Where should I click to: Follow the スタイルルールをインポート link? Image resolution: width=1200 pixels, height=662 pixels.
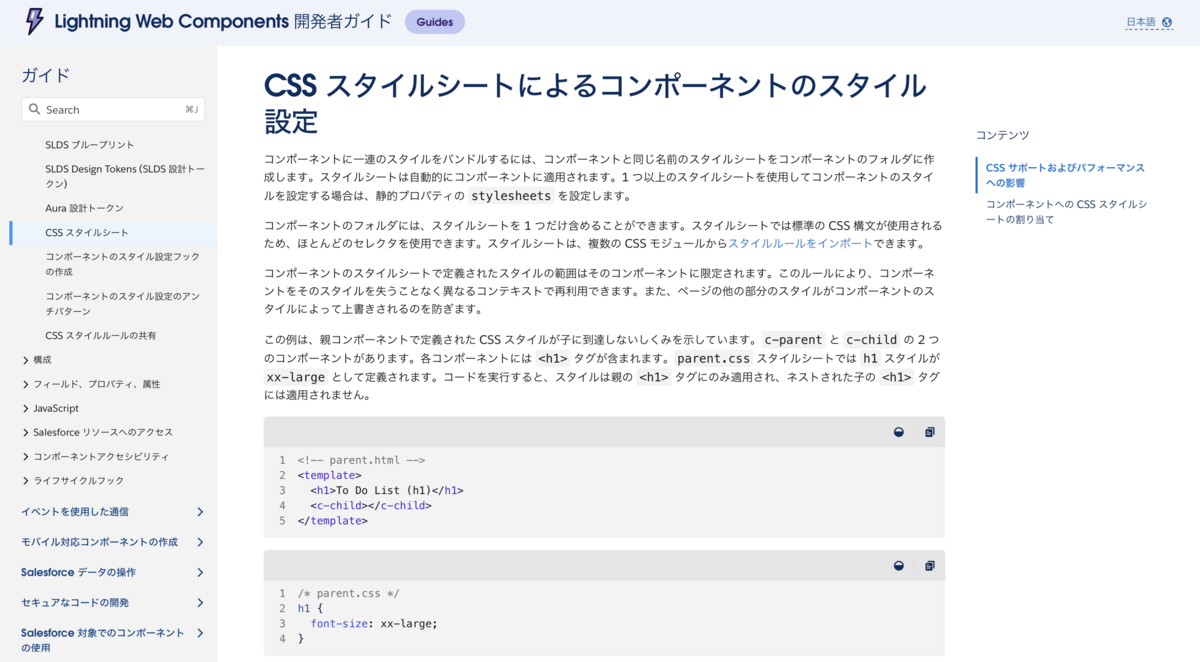tap(800, 244)
